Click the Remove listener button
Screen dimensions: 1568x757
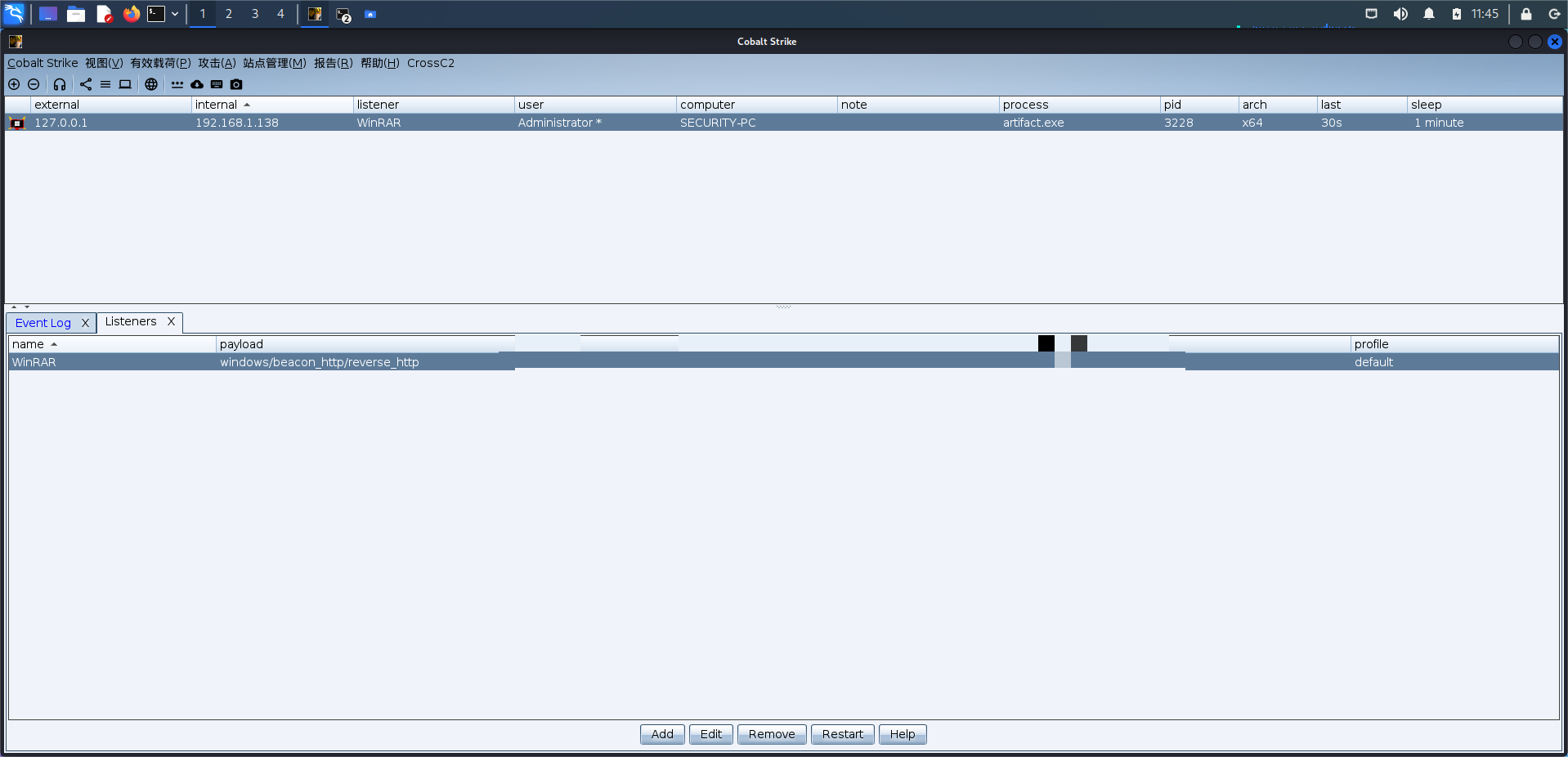(x=772, y=734)
